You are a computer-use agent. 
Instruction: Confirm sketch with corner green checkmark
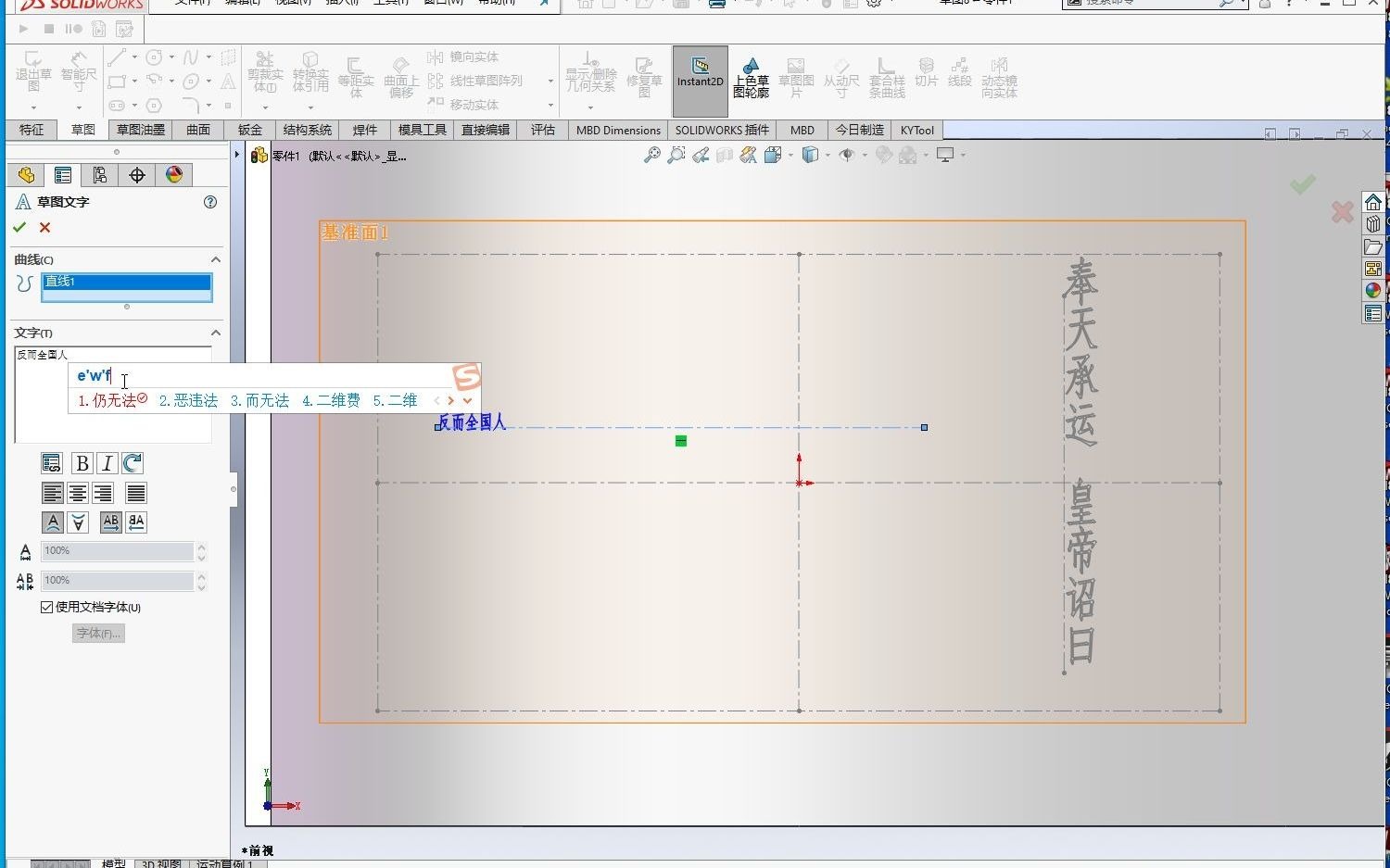[1303, 184]
